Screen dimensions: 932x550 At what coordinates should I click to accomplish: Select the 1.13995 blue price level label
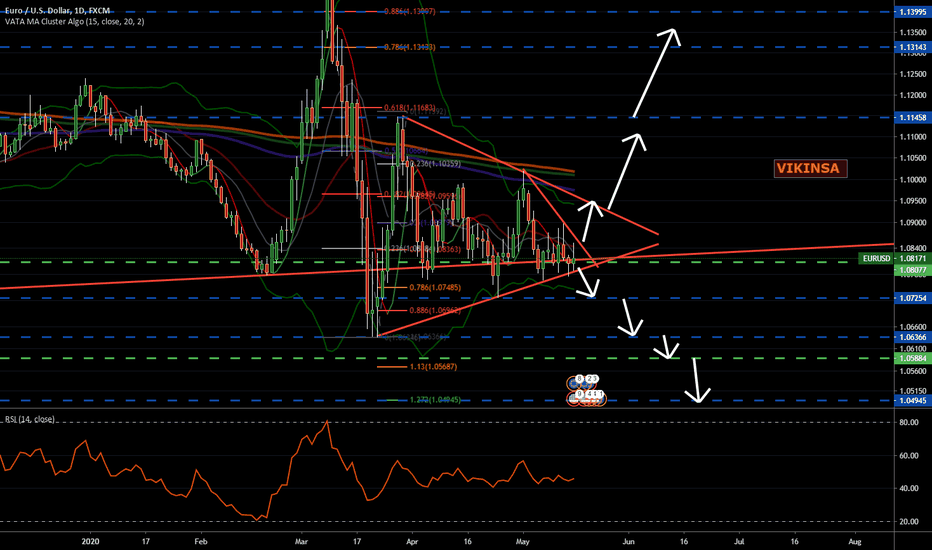pos(912,12)
